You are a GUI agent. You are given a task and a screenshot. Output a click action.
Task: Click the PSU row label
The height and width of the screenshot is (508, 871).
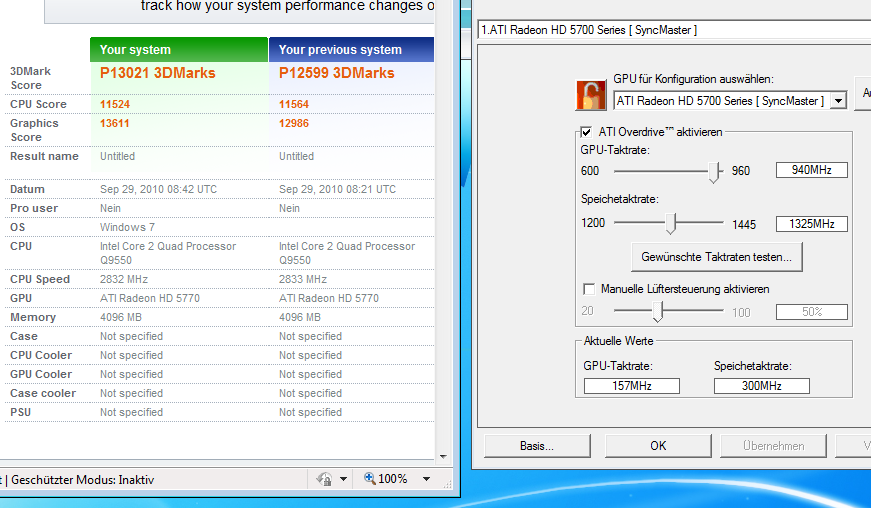point(21,413)
